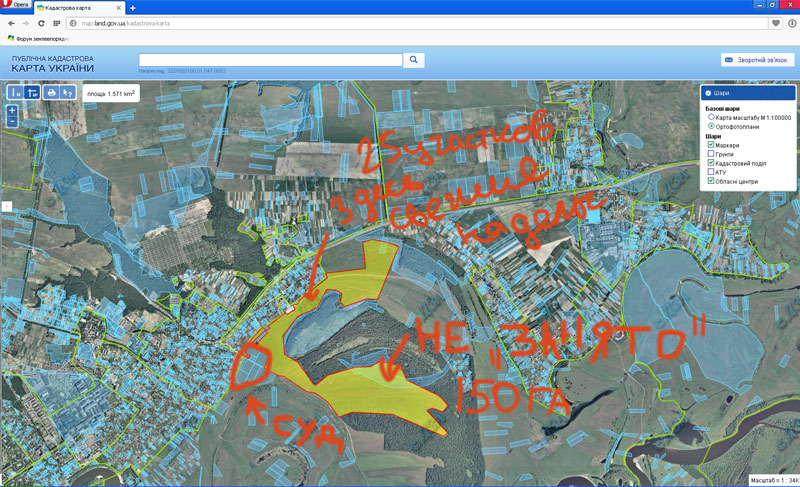
Task: Open the Opera menu button
Action: (x=15, y=6)
